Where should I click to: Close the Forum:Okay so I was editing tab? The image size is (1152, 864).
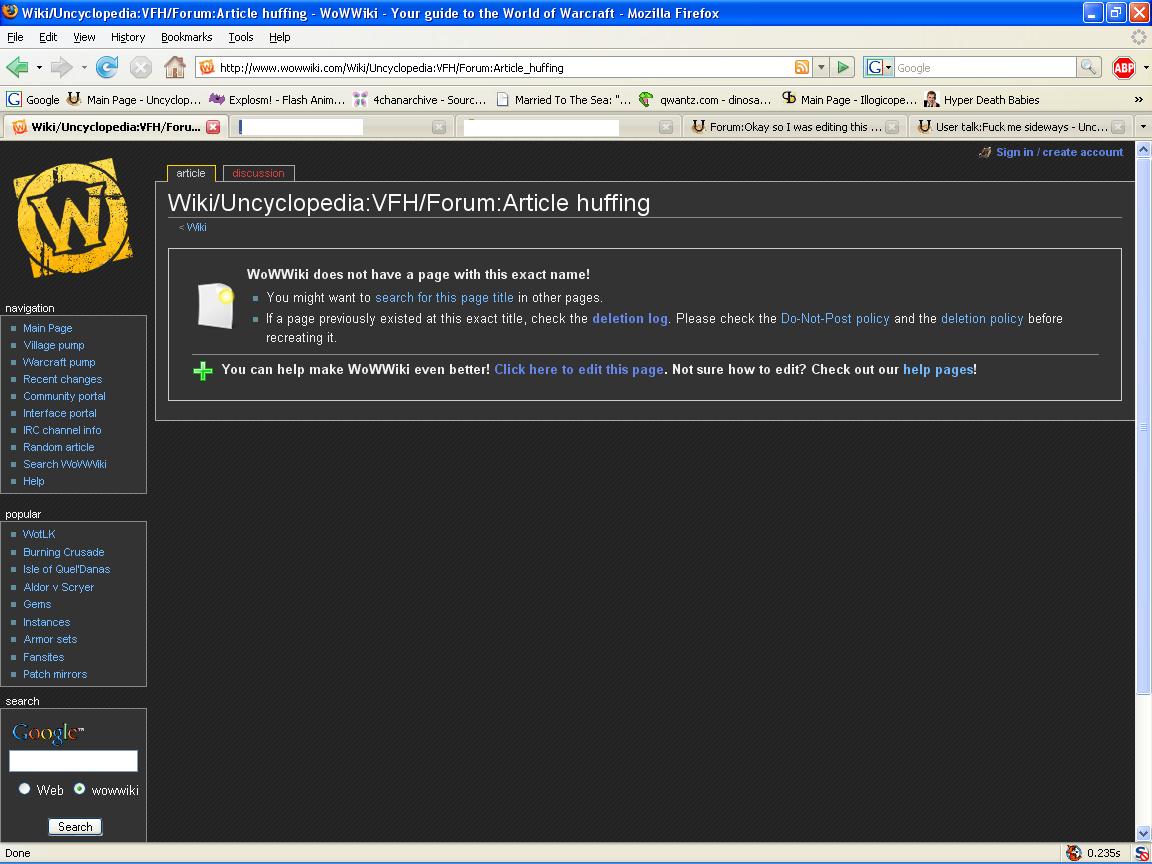pos(892,127)
